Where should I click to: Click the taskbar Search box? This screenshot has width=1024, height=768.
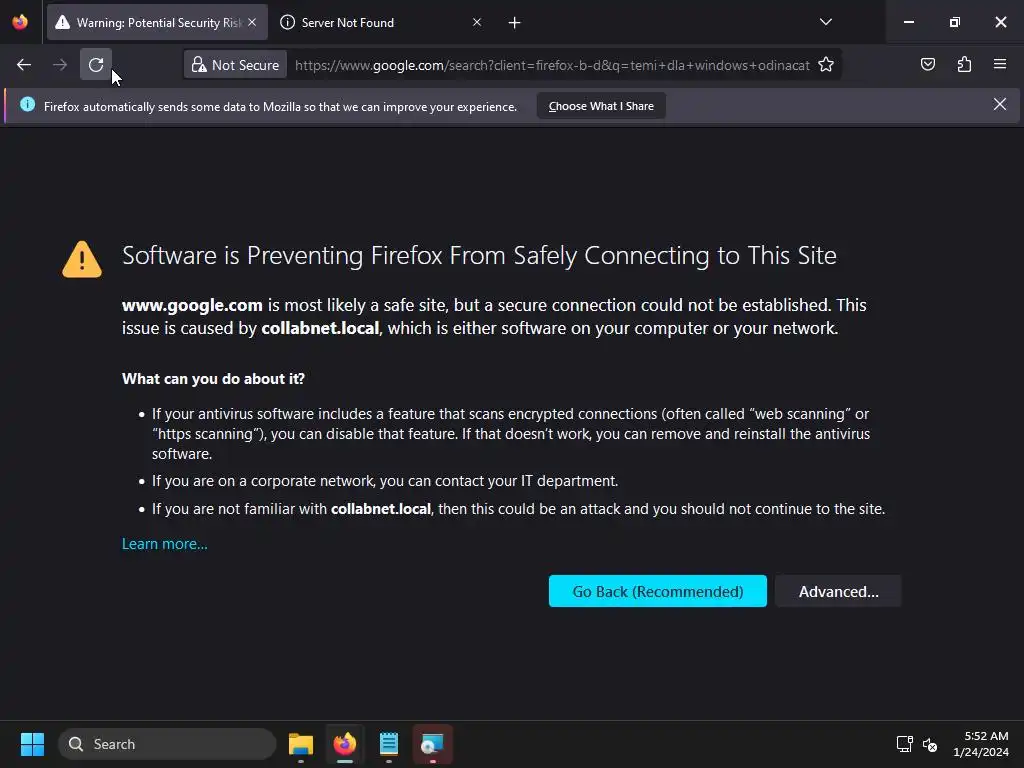(168, 744)
